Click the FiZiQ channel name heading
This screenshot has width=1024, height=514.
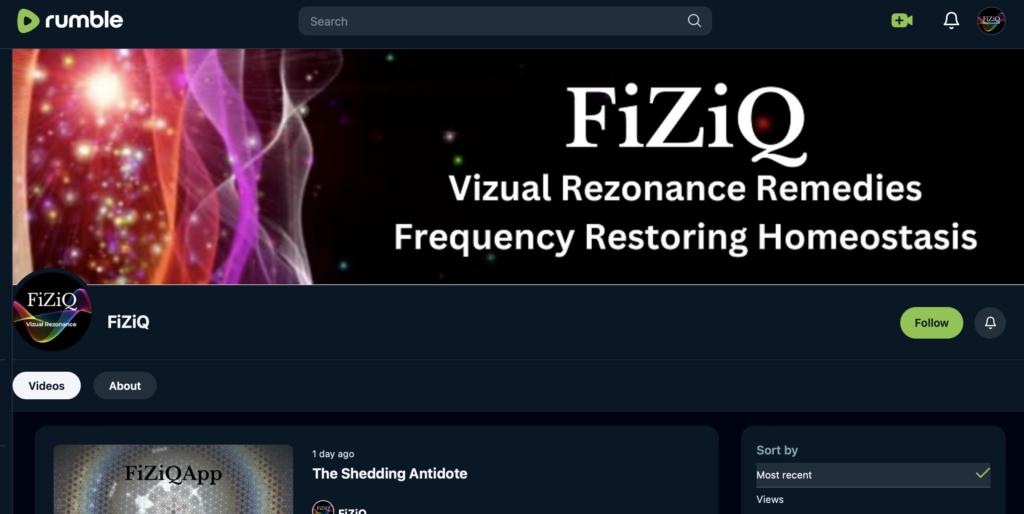coord(129,322)
